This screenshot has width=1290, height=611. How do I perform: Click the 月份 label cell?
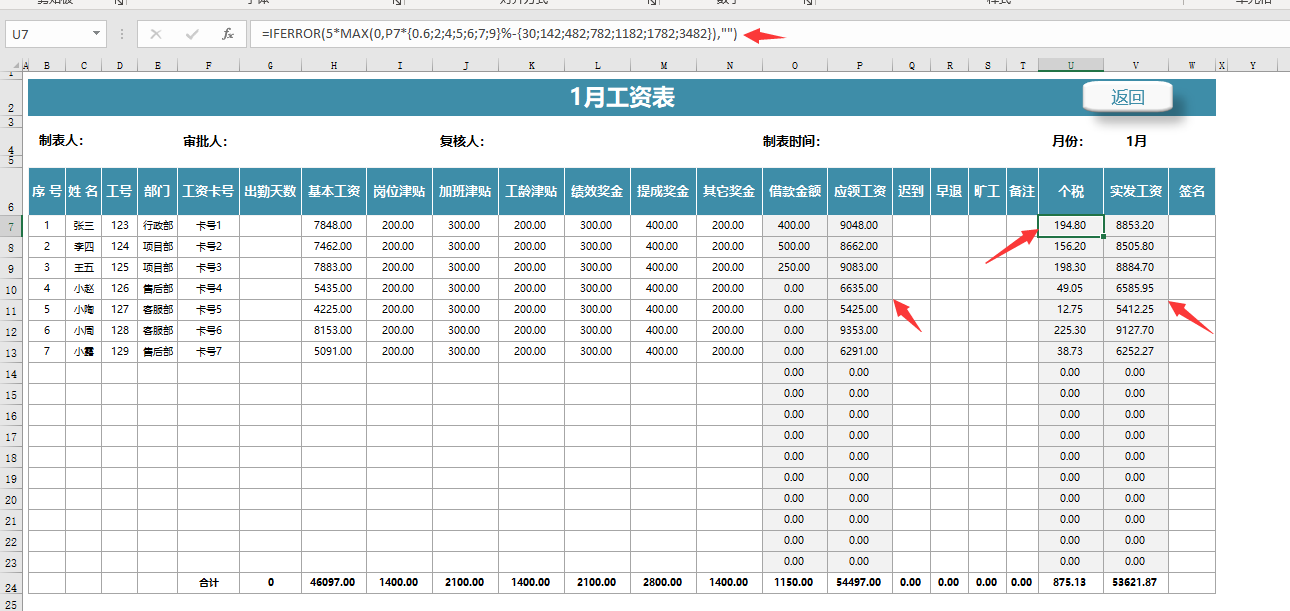click(x=1067, y=141)
